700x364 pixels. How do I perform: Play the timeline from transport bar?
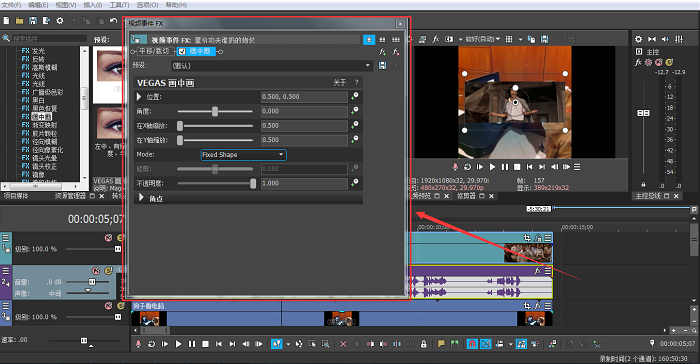(178, 344)
